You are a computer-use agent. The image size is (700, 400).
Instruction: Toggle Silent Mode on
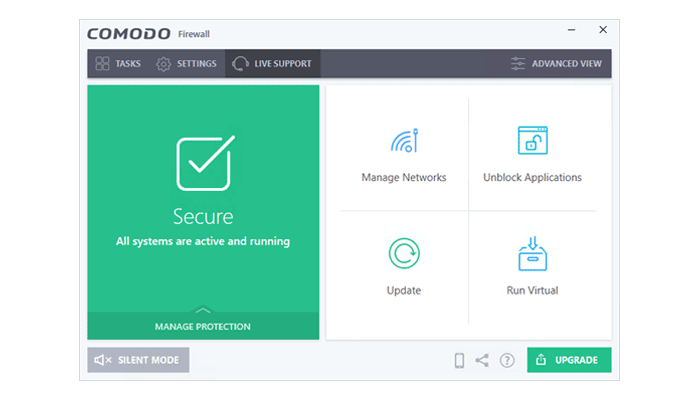click(x=138, y=360)
